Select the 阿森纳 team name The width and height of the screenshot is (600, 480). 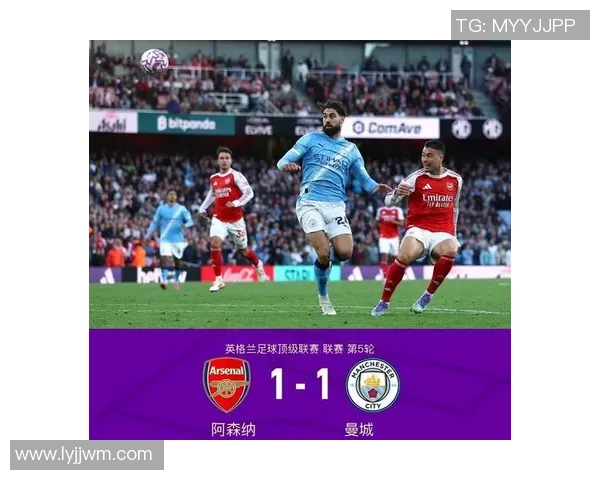point(233,429)
